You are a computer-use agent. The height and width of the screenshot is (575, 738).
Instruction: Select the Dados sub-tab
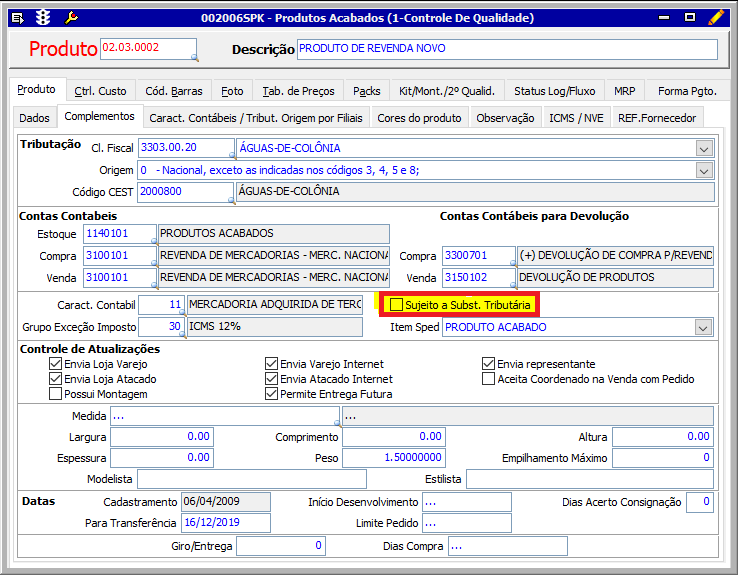34,118
